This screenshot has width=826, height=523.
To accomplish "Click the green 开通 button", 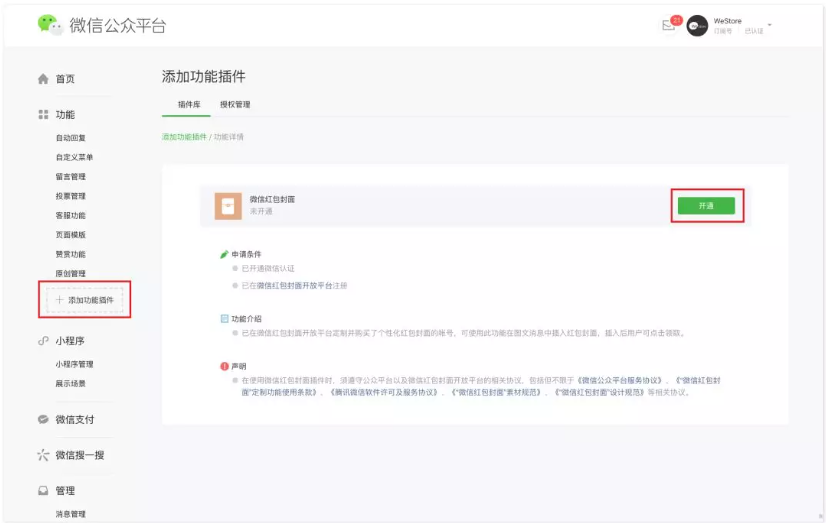I will coord(706,205).
